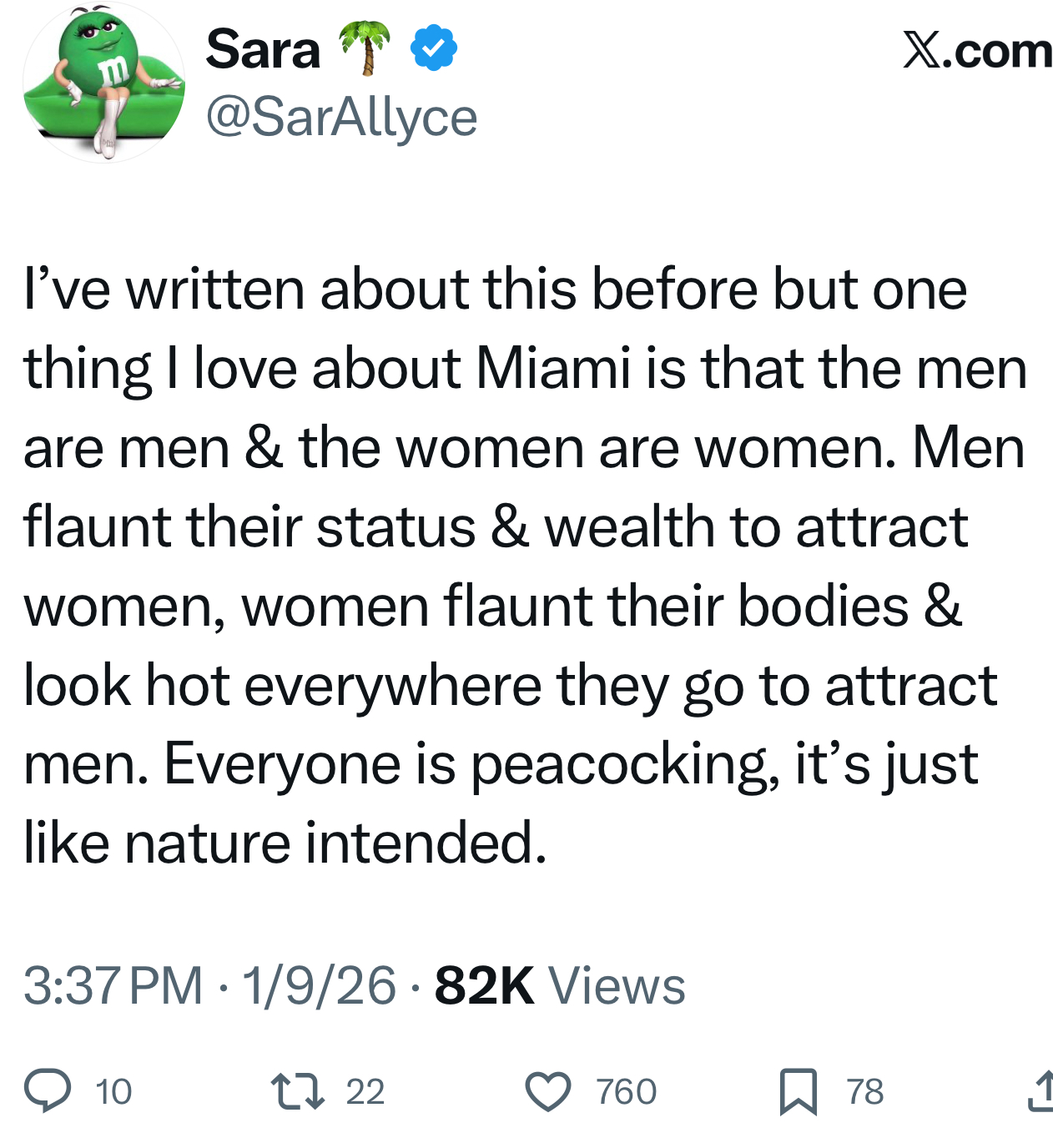Click the 1/9/26 post date
Viewport: 1053px width, 1148px height.
click(x=319, y=985)
